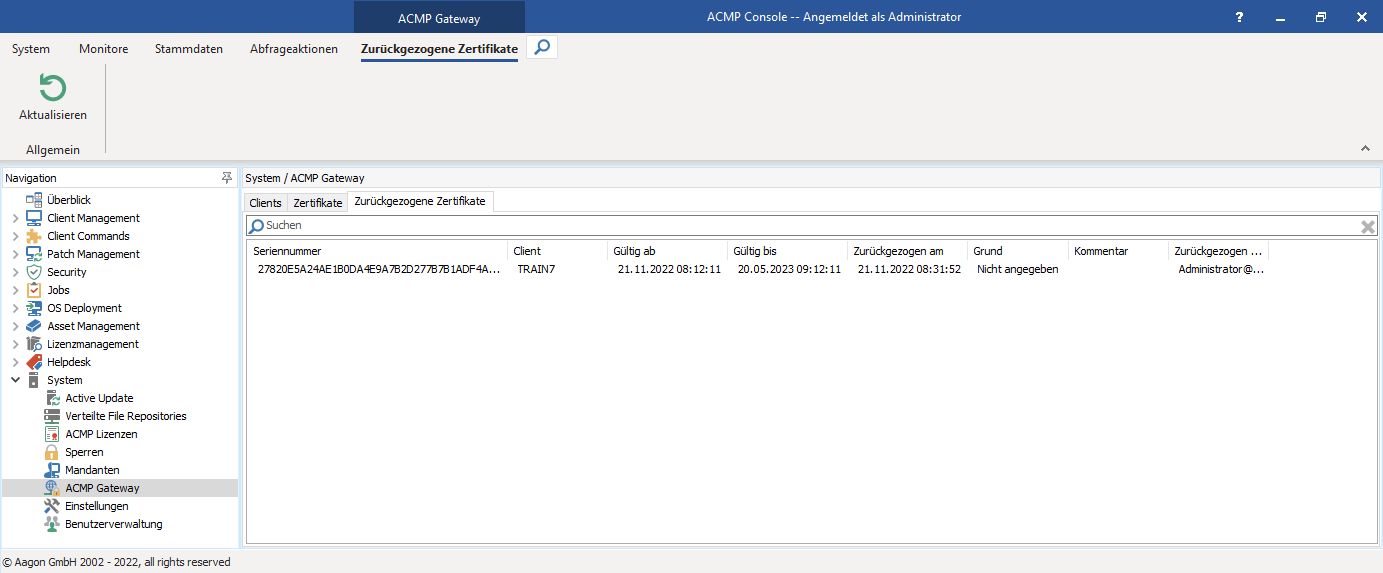This screenshot has width=1383, height=573.
Task: Sort by Seriennummer column header
Action: point(377,251)
